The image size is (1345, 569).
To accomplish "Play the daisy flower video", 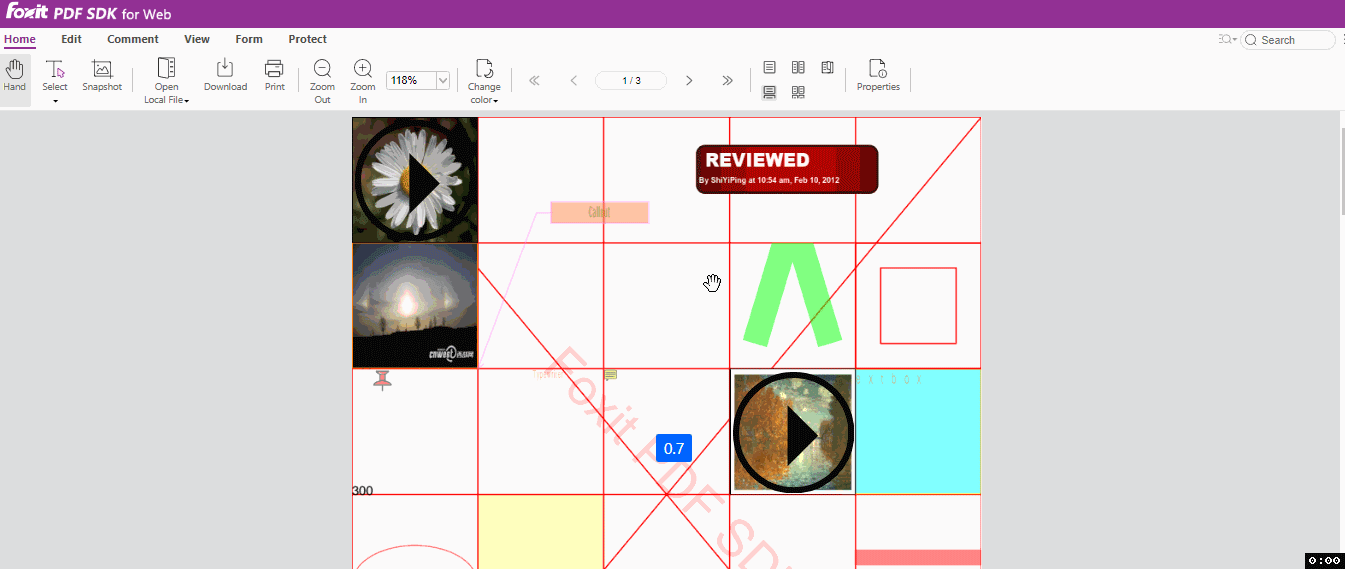I will (415, 181).
